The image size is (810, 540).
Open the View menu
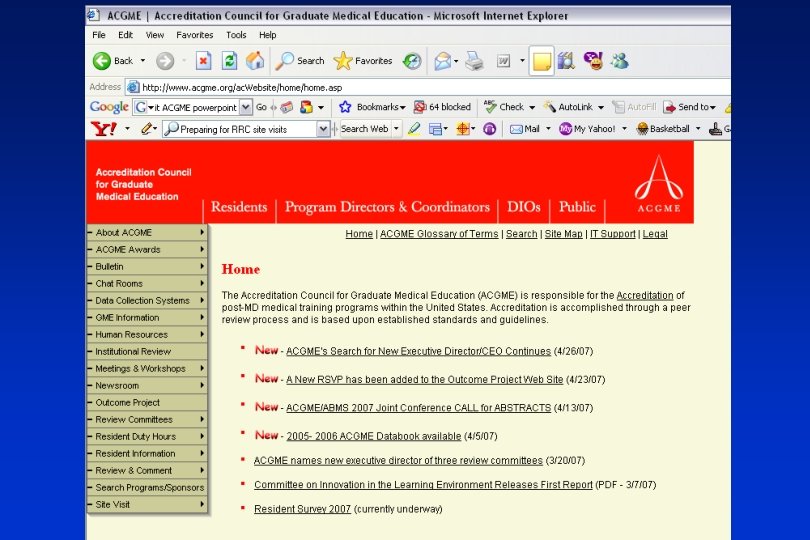pyautogui.click(x=154, y=35)
